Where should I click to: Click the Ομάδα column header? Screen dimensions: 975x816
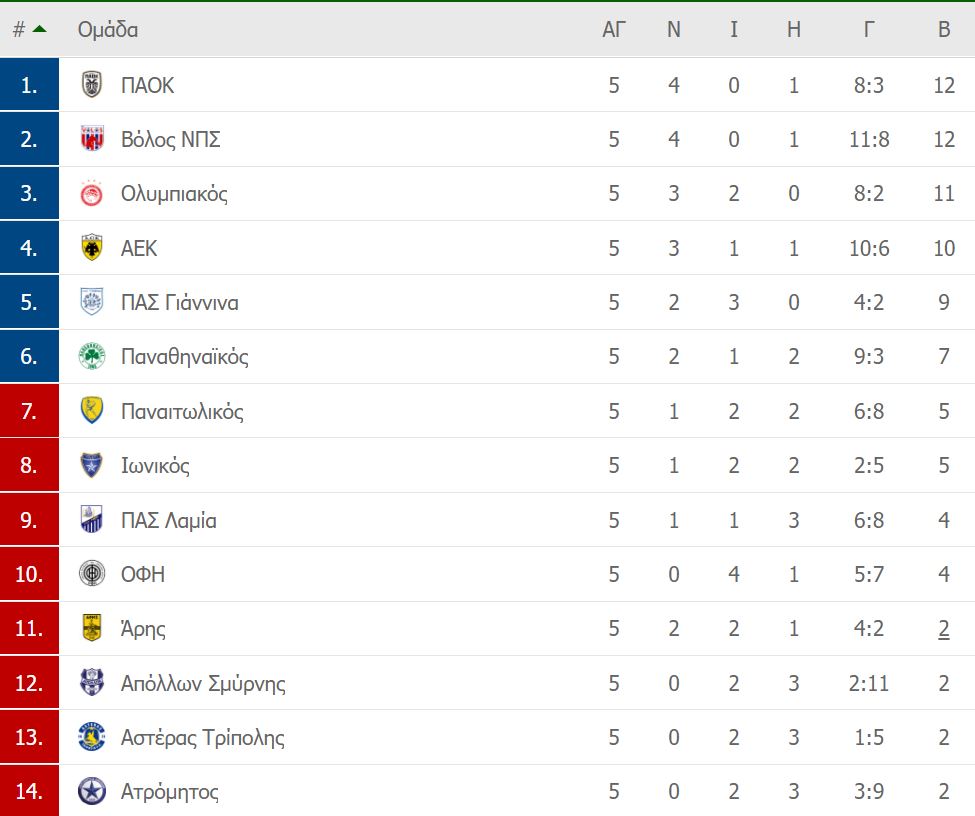(x=108, y=29)
